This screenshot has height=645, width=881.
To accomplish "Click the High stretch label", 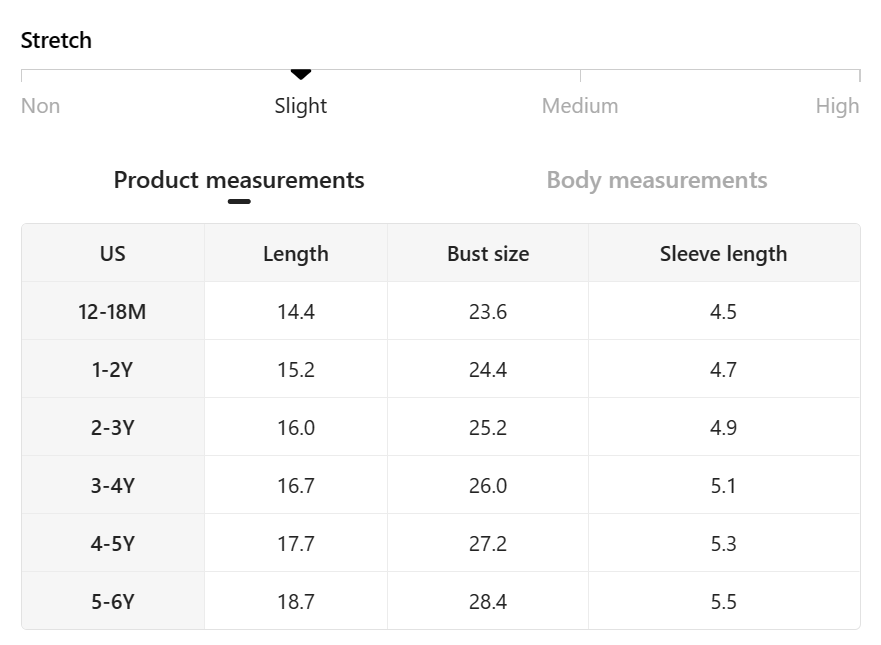I will pos(837,106).
